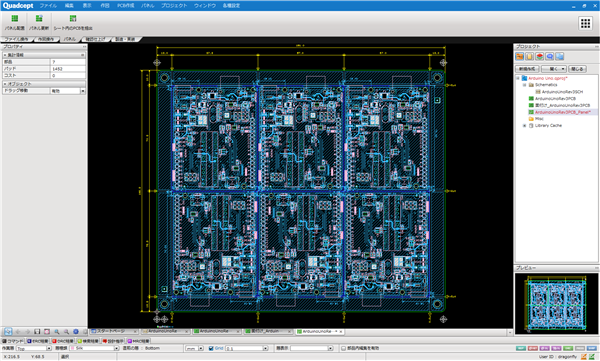The width and height of the screenshot is (600, 361).
Task: Click the Arduino Uno.qproj project icon
Action: 525,78
